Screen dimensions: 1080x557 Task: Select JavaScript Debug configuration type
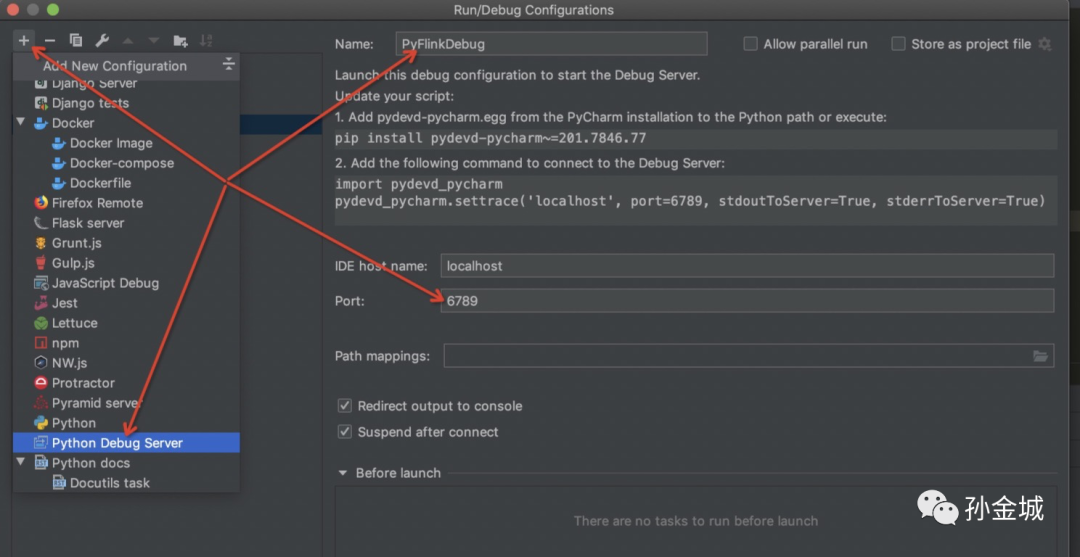(126, 283)
